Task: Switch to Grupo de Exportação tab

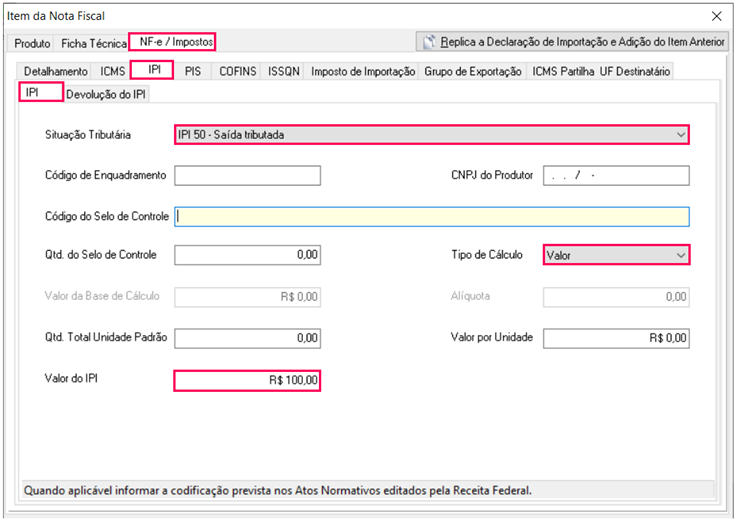Action: click(x=473, y=71)
